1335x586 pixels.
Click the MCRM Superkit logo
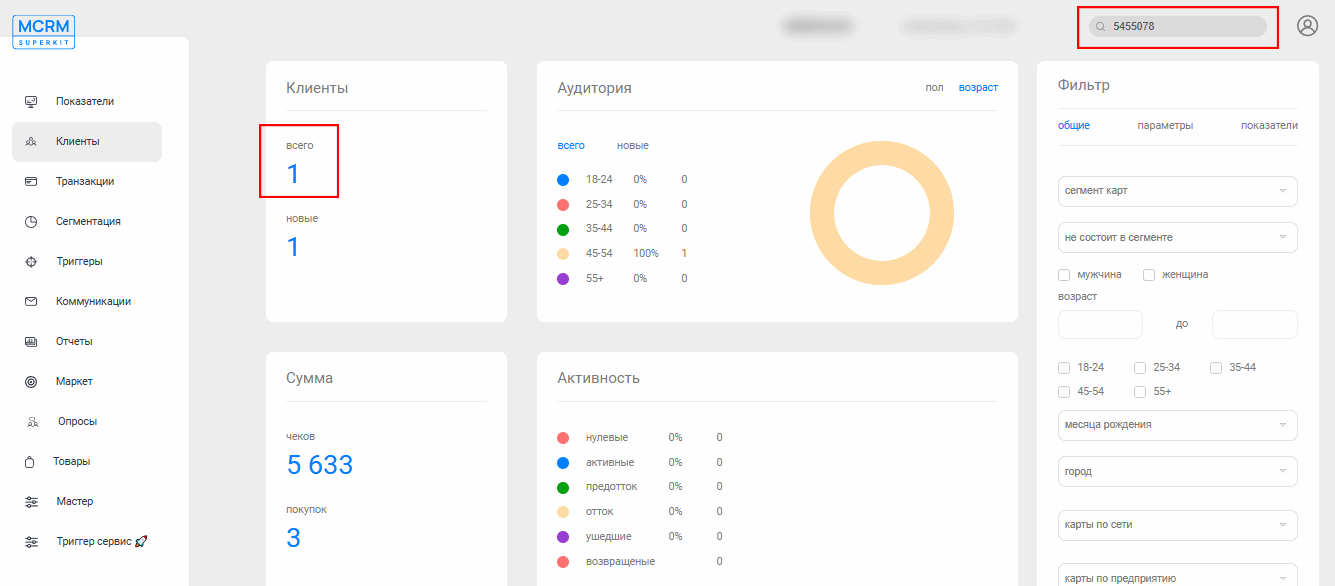click(43, 32)
